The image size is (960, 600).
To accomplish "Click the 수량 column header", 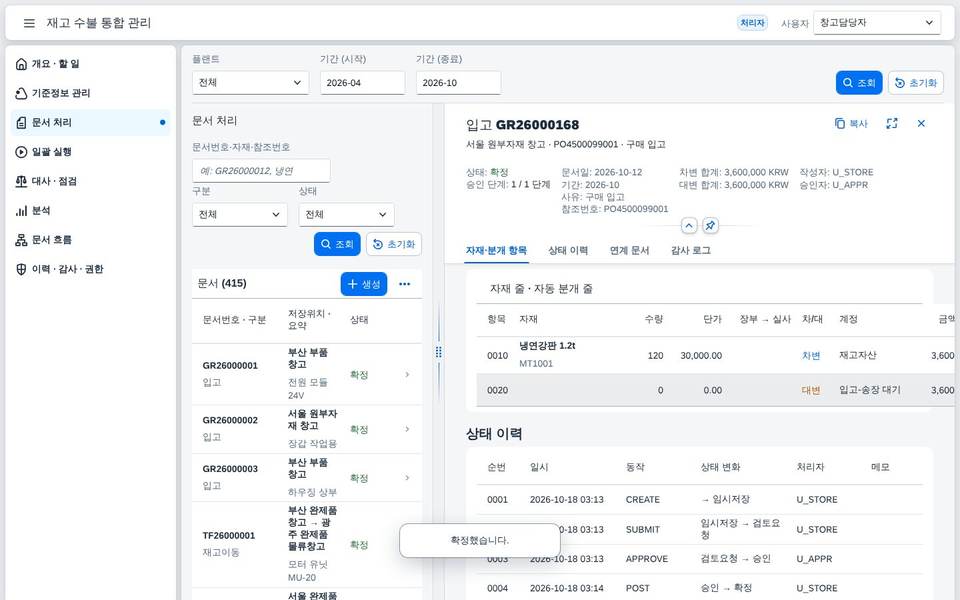I will [653, 319].
